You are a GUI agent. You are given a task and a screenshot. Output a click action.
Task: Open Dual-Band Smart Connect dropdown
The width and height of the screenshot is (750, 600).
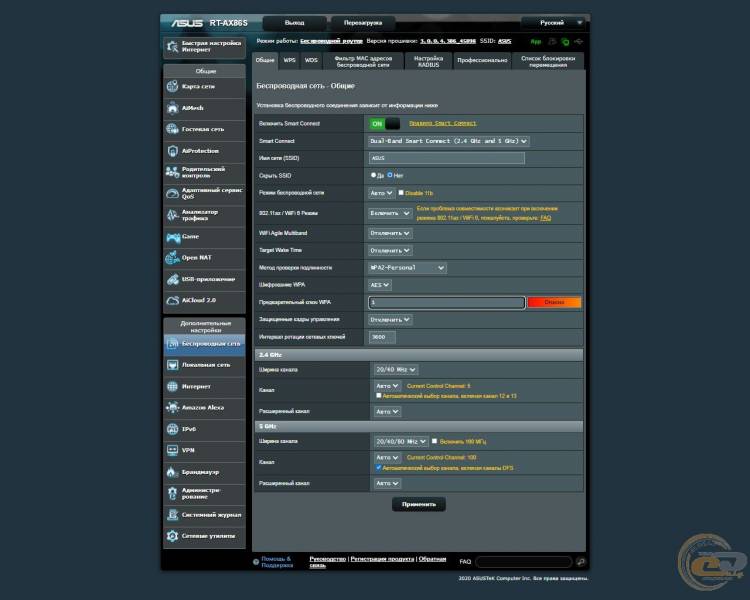[449, 141]
